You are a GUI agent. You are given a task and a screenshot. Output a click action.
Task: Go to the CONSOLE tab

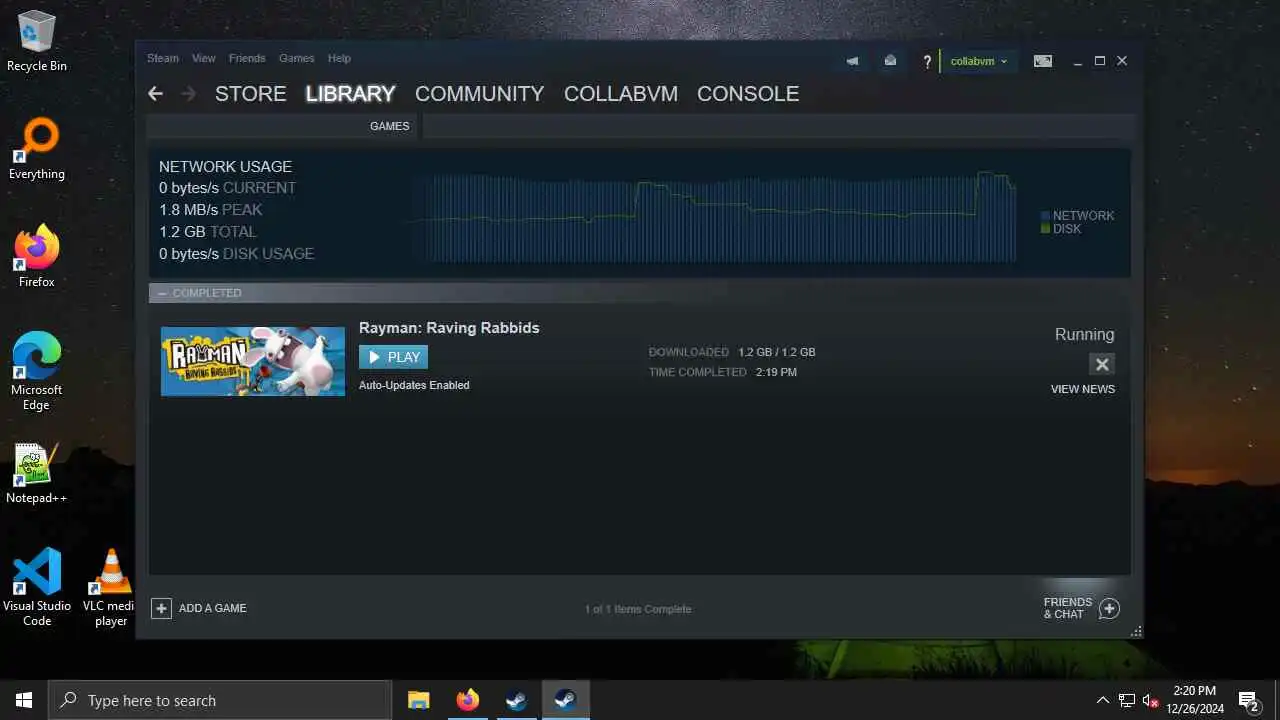[748, 93]
